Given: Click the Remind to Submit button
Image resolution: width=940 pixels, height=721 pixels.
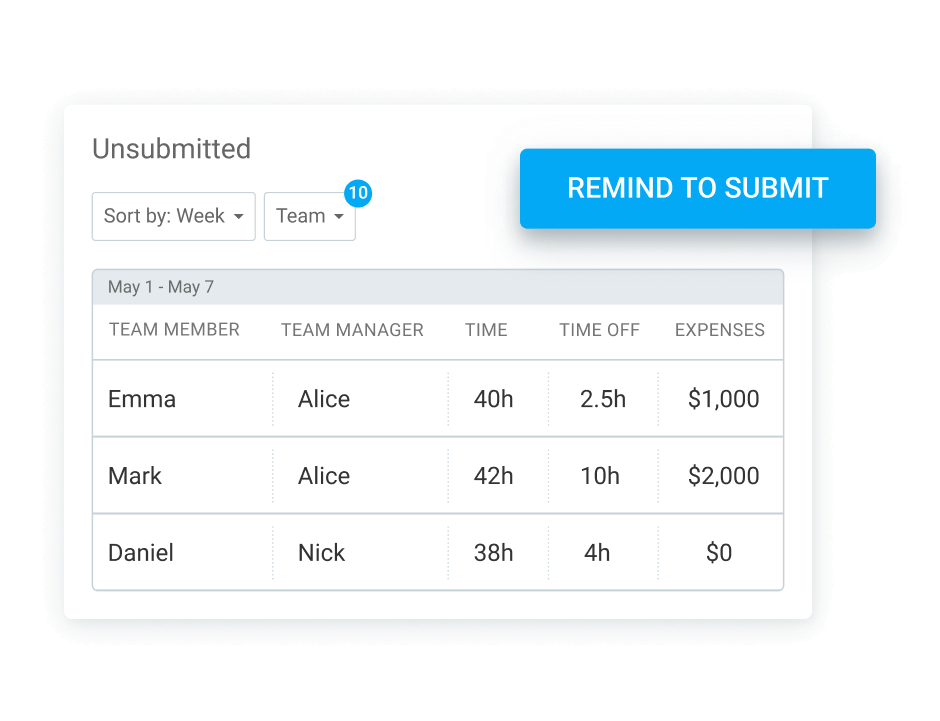Looking at the screenshot, I should coord(697,188).
